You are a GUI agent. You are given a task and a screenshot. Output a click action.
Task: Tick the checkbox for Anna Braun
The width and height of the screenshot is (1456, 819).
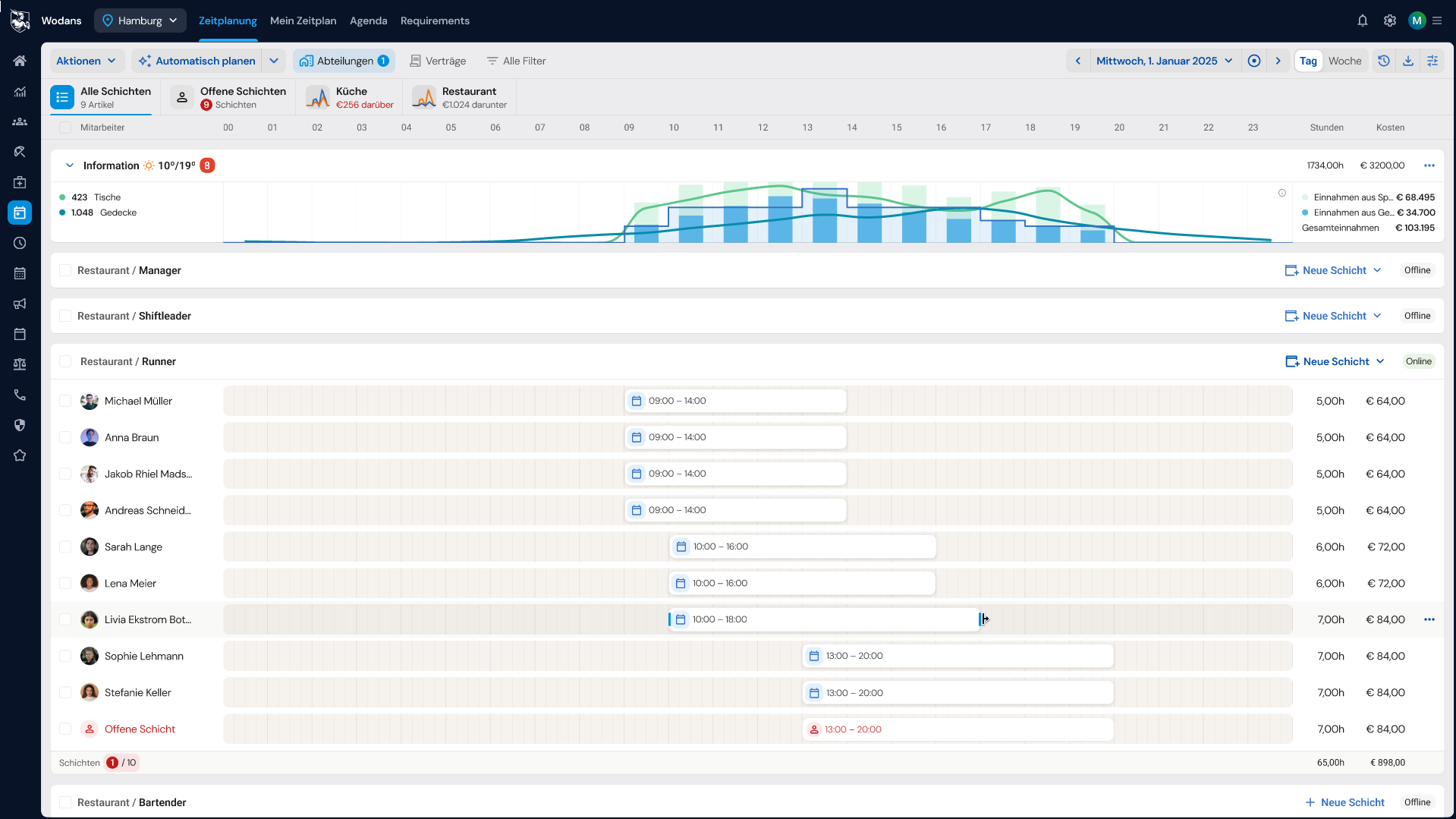65,437
